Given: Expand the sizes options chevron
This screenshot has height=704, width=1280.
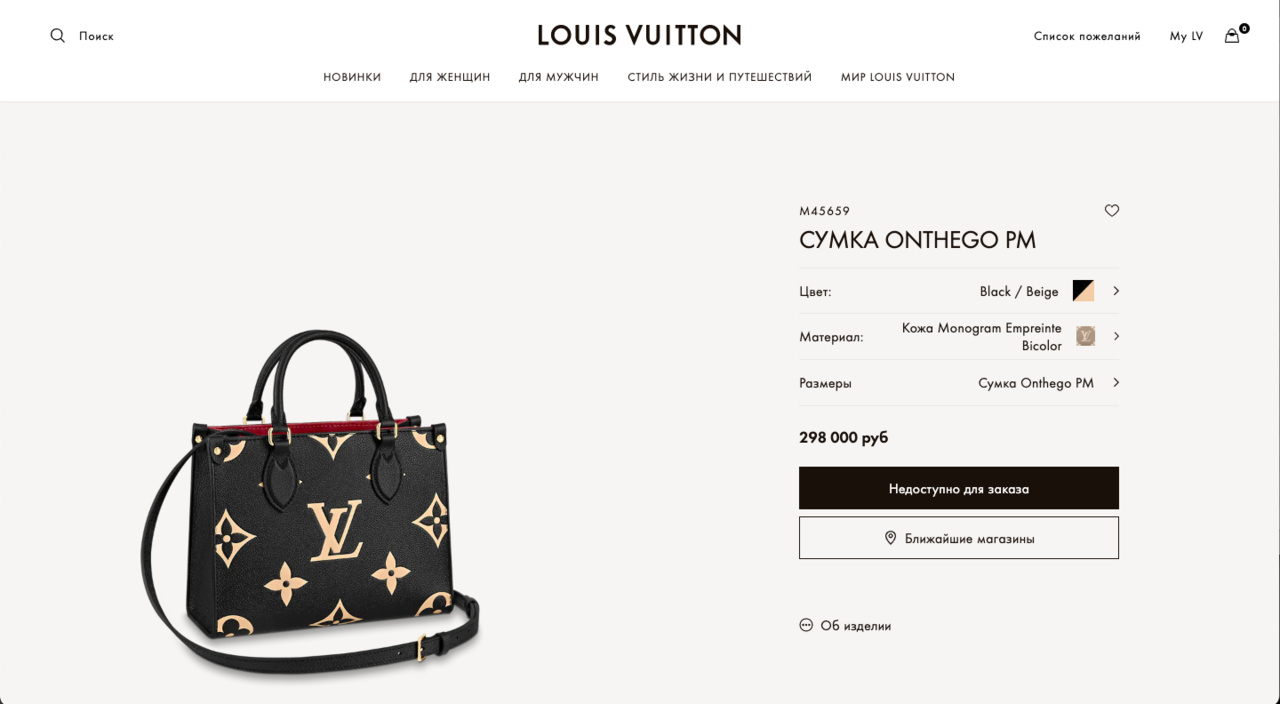Looking at the screenshot, I should tap(1116, 382).
